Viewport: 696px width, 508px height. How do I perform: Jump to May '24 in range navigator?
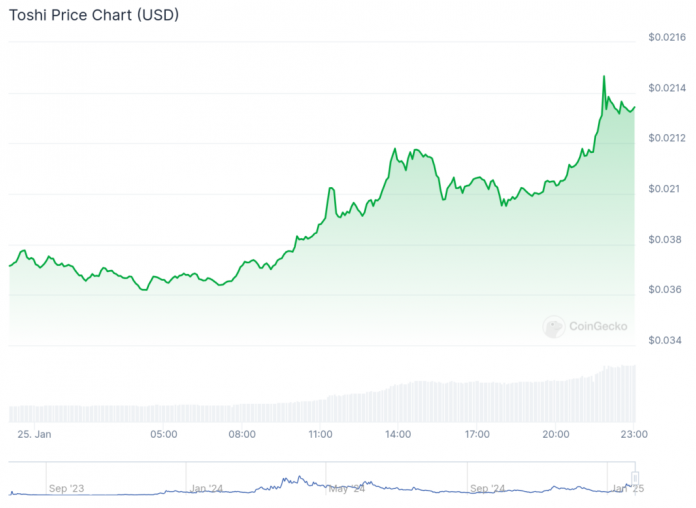[x=345, y=488]
